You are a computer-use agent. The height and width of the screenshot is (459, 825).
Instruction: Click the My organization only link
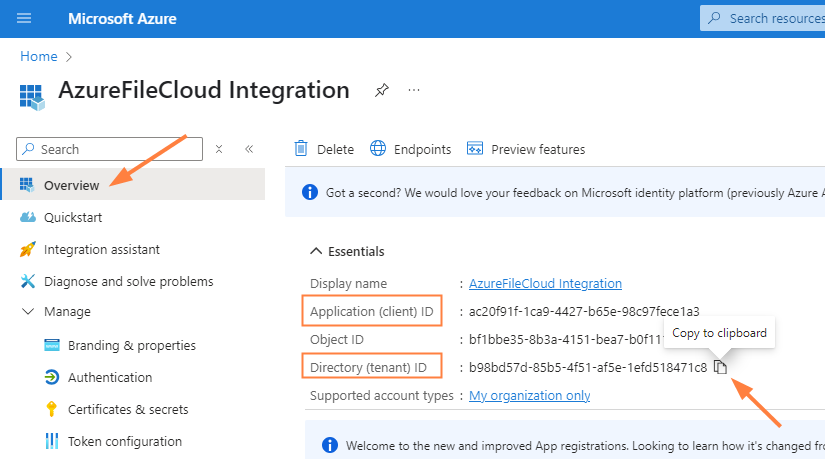coord(530,395)
